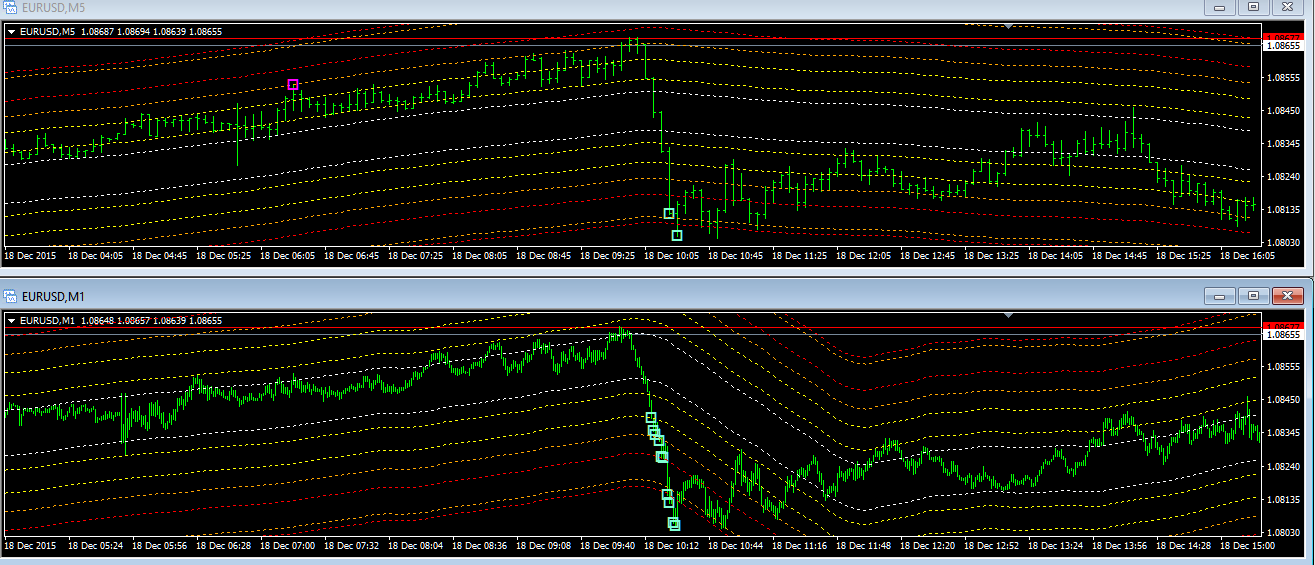
Task: Click the white 1.08655 price label on M1 chart
Action: (x=1283, y=334)
